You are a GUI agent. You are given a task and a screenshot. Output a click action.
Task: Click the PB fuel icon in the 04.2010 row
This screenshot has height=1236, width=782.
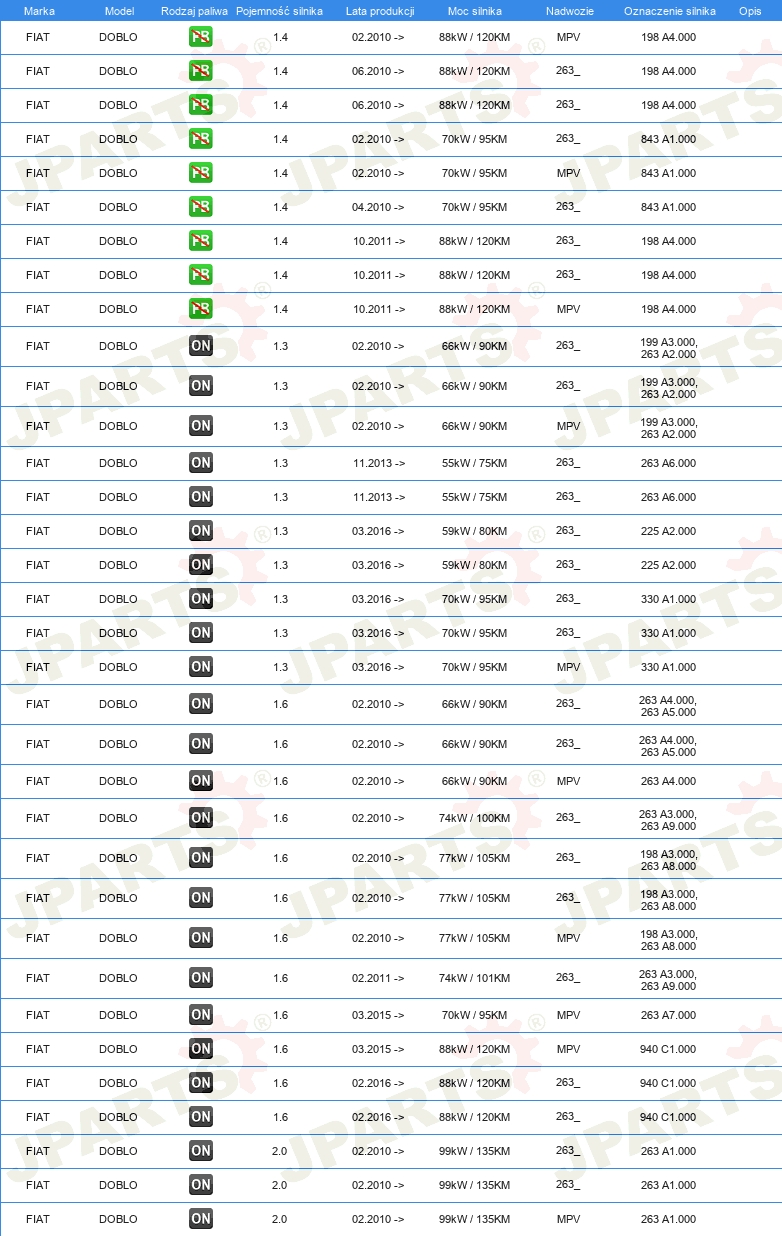[200, 207]
